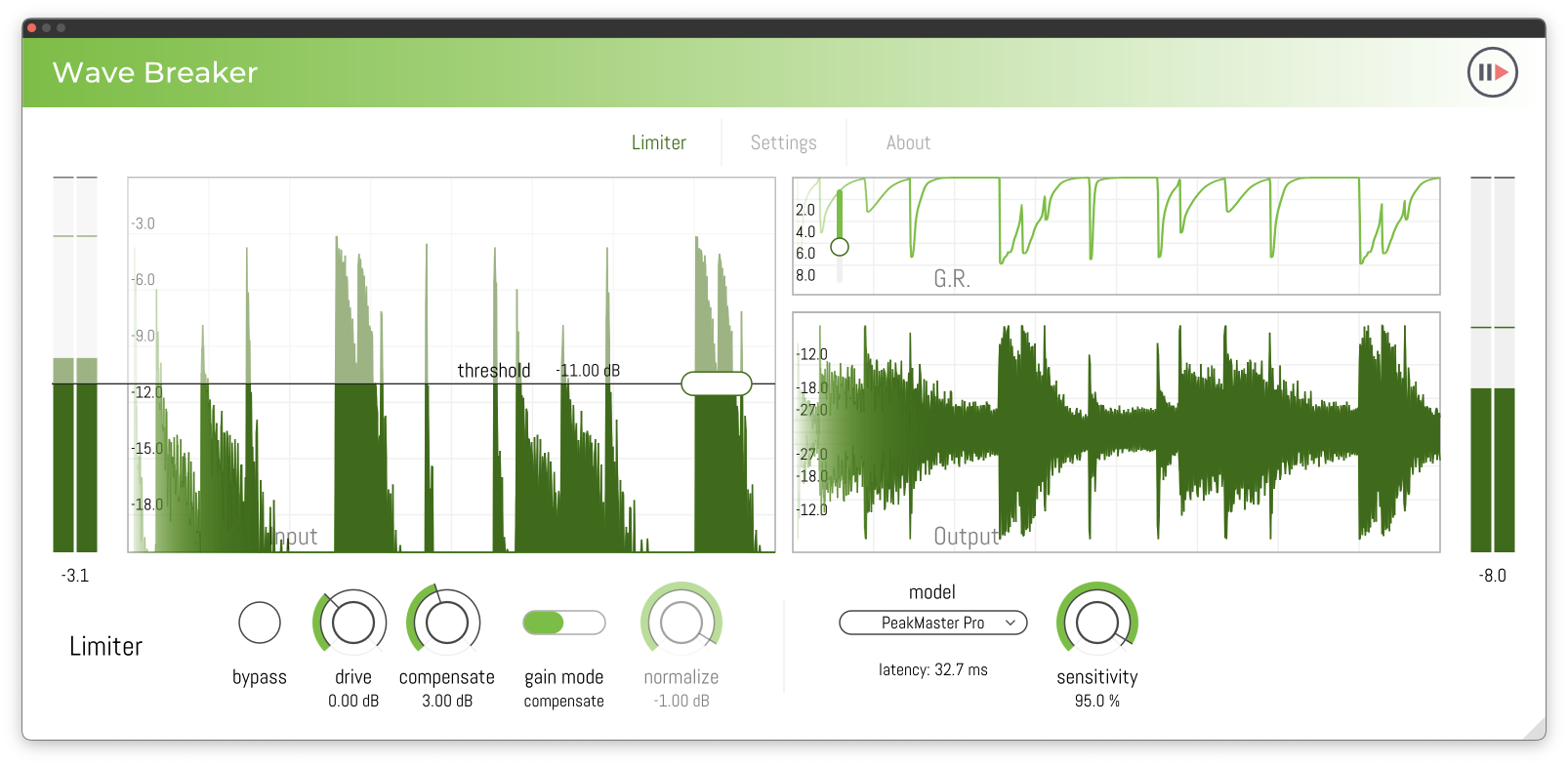Click the compensate 3.00 dB value
Image resolution: width=1568 pixels, height=766 pixels.
coord(446,701)
